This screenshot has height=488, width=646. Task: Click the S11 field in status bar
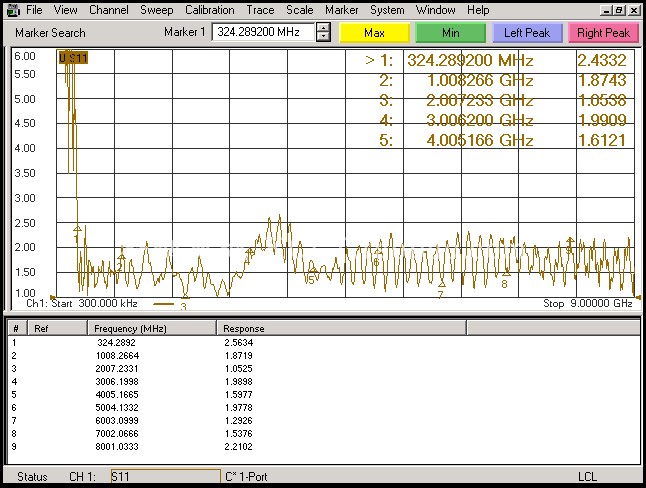(x=163, y=476)
